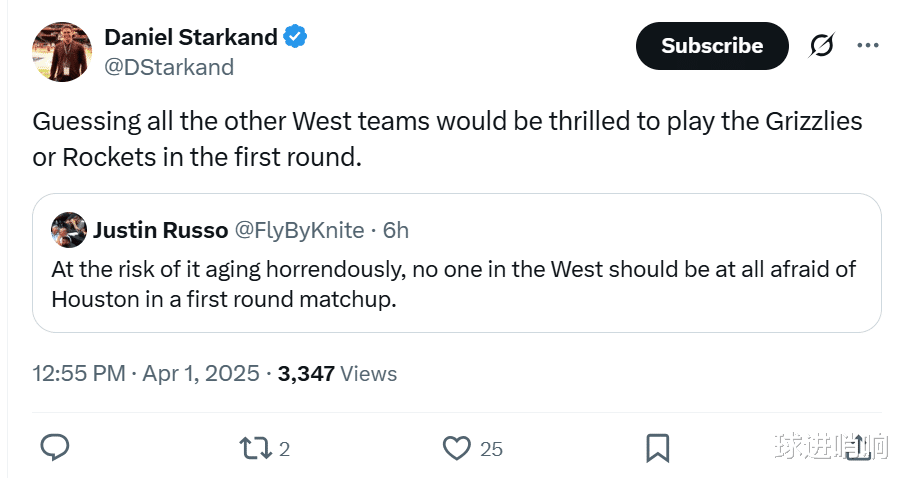Click the 12:55 PM Apr 1, 2025 timestamp
The width and height of the screenshot is (904, 478).
(146, 374)
